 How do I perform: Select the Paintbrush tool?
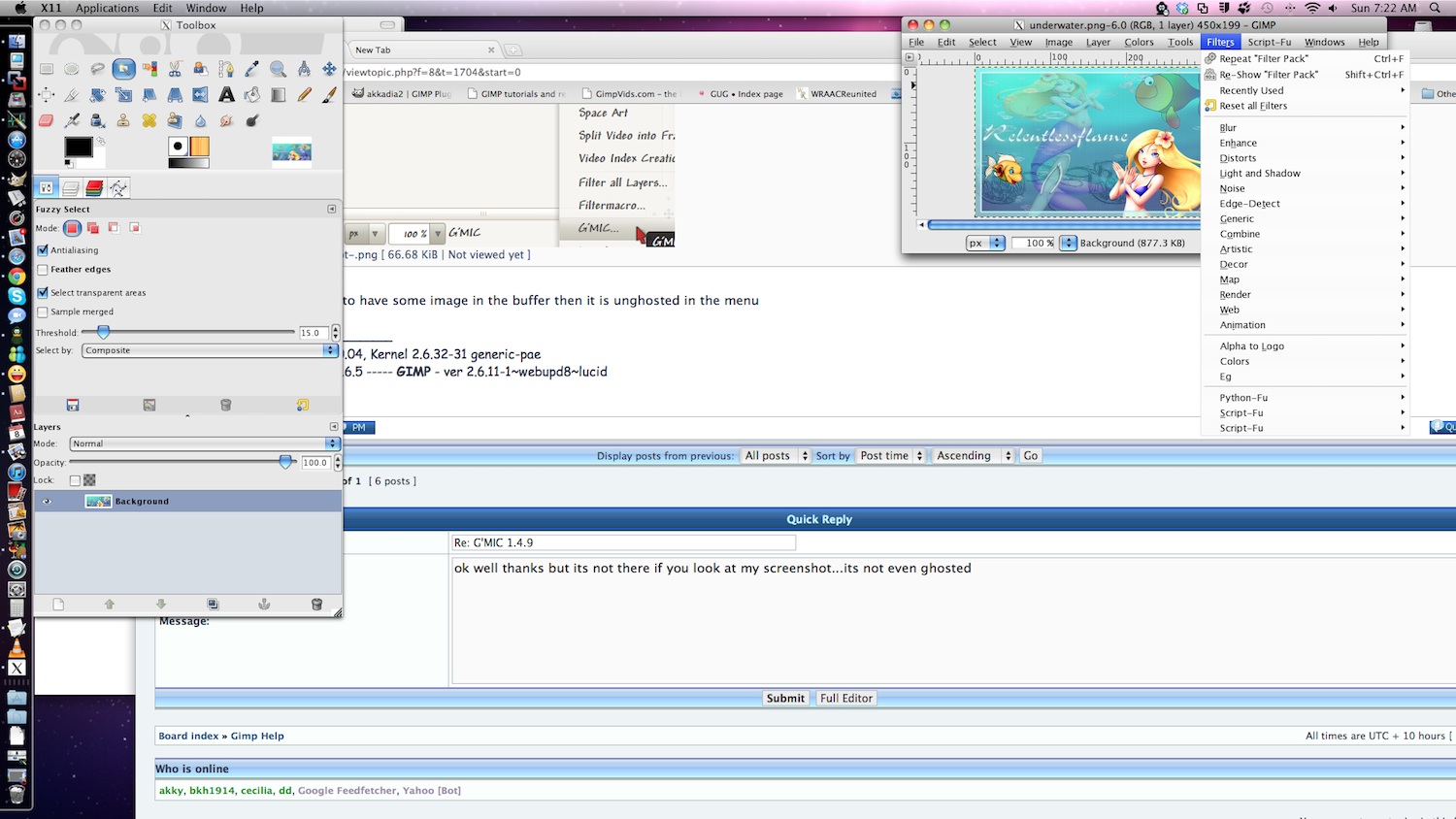(x=329, y=95)
